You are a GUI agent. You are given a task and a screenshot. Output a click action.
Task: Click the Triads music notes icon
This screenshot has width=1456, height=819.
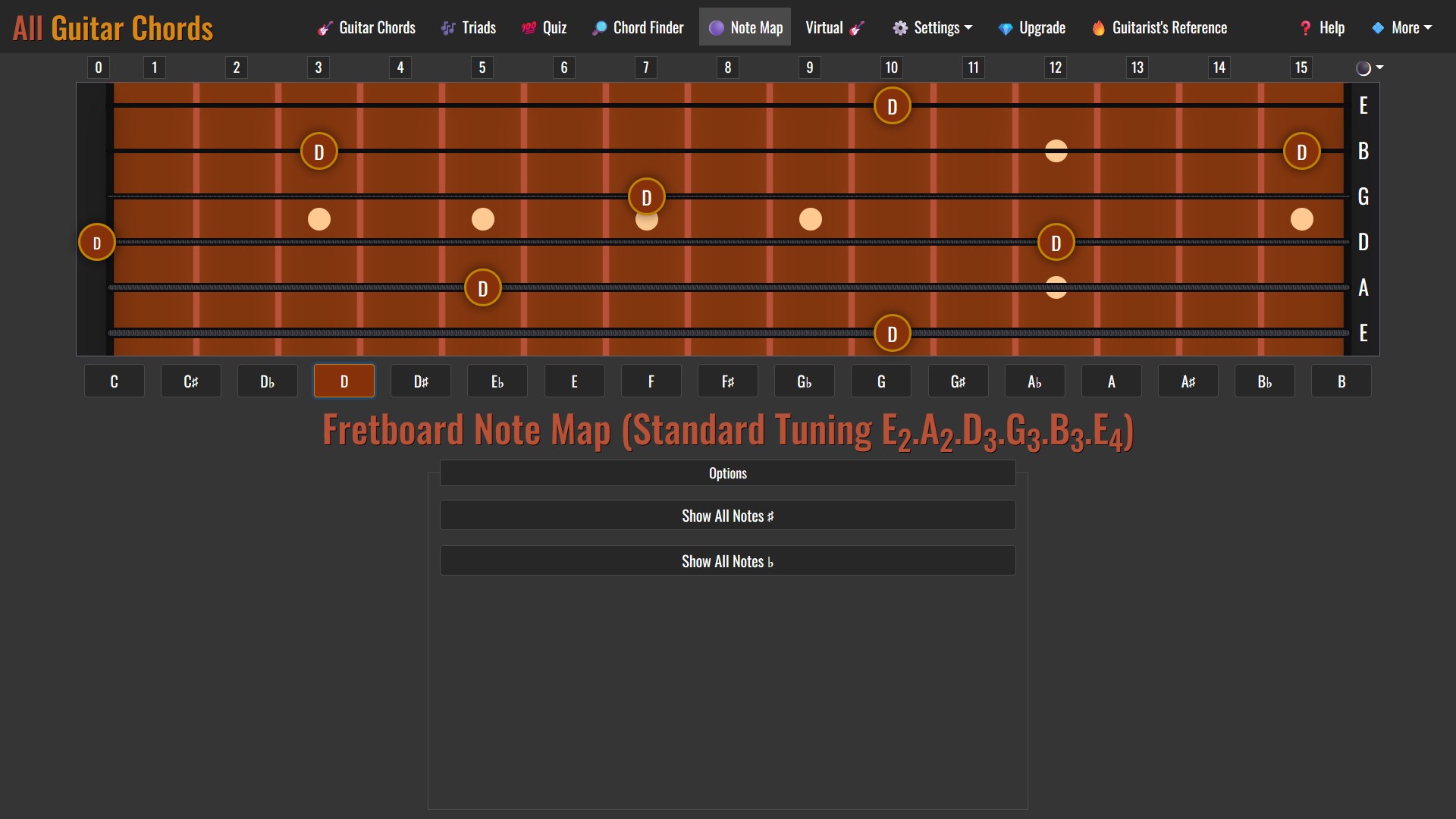[448, 29]
